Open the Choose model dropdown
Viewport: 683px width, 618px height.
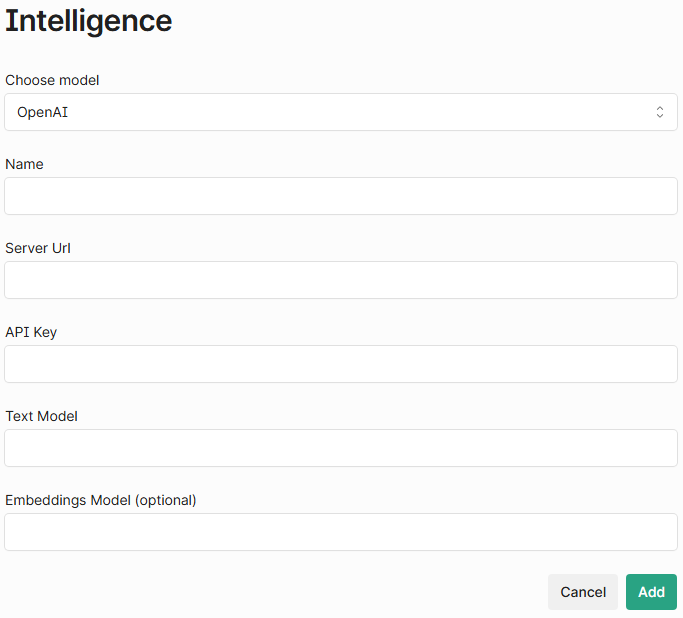[340, 112]
